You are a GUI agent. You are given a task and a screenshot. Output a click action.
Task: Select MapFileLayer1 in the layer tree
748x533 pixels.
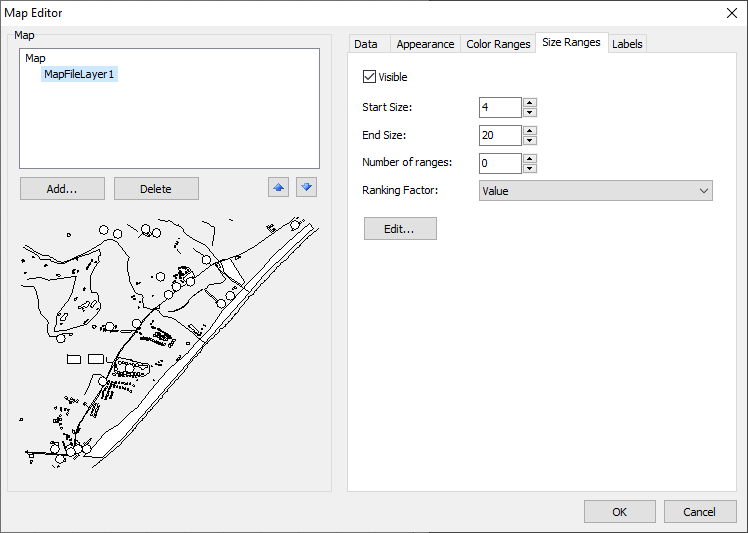tap(79, 74)
